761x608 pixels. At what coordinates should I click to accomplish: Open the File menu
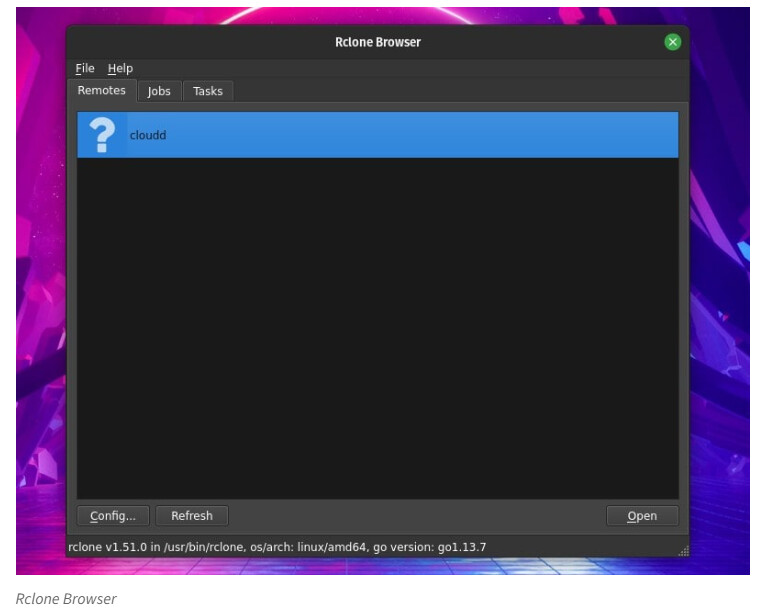point(85,68)
